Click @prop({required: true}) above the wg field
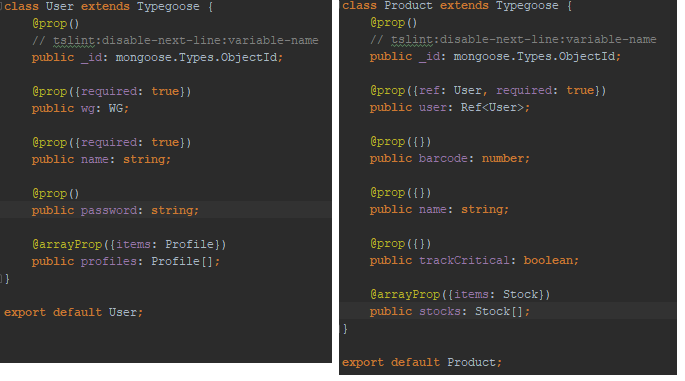The width and height of the screenshot is (685, 381). [x=111, y=91]
